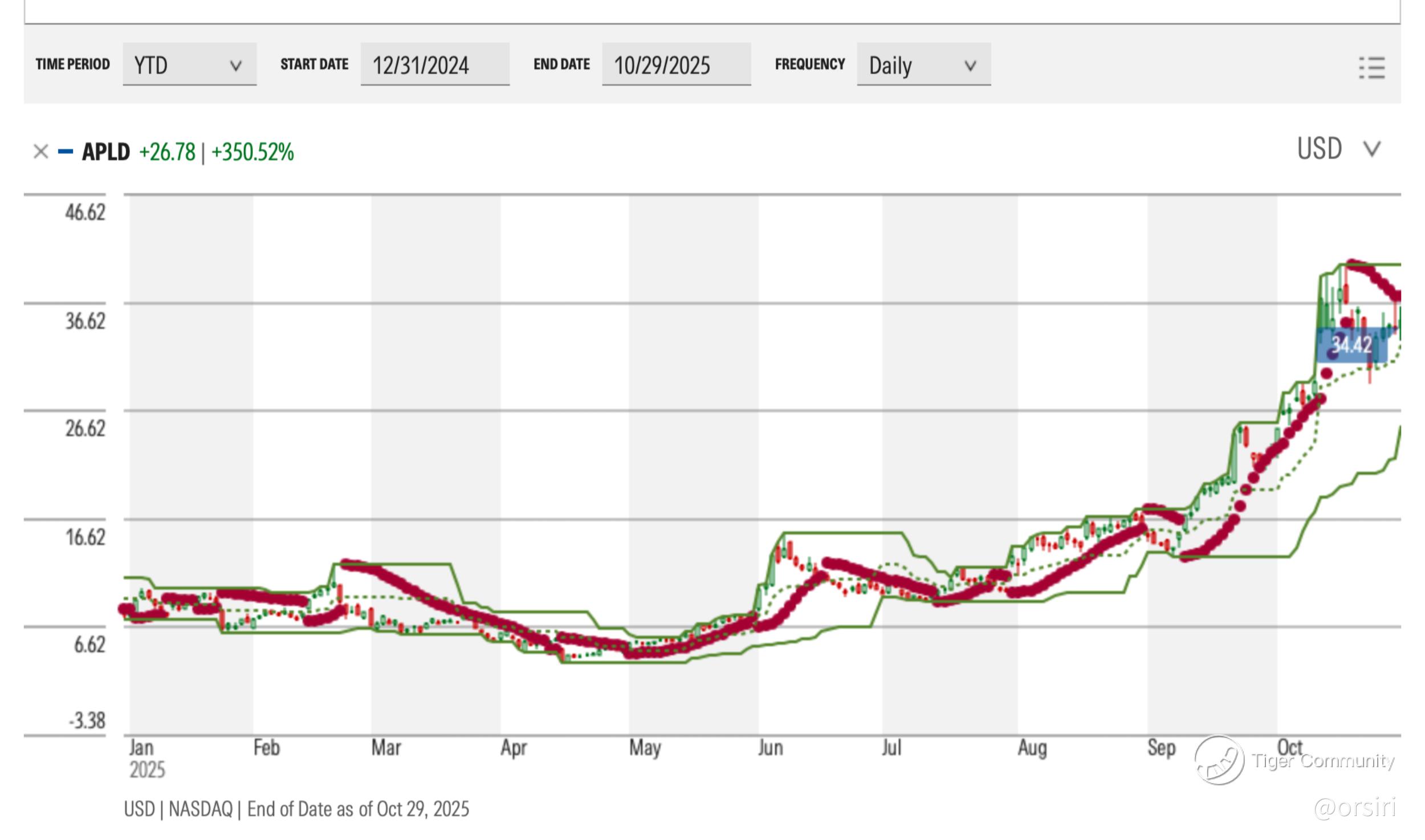Open the YTD time period dropdown
The width and height of the screenshot is (1425, 840).
tap(189, 64)
